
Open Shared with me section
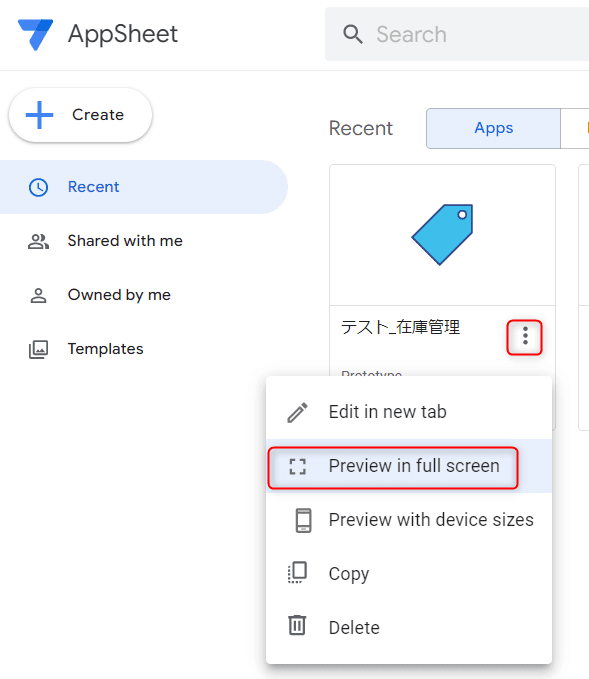(143, 241)
